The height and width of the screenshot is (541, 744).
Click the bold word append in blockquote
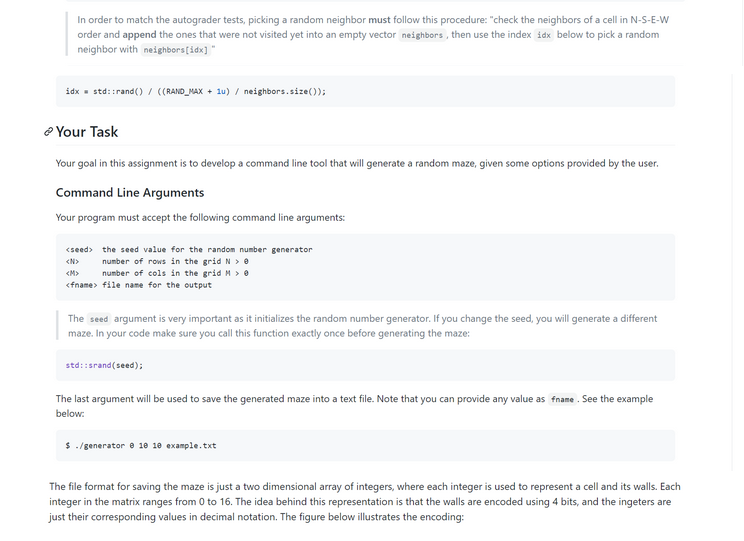(140, 35)
